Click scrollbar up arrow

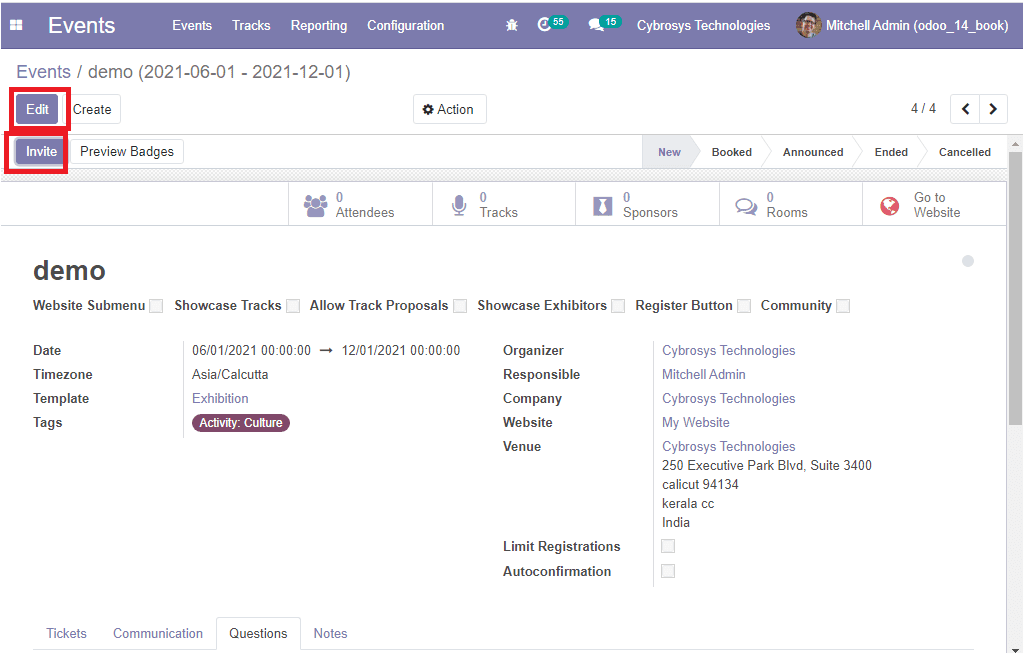1015,143
